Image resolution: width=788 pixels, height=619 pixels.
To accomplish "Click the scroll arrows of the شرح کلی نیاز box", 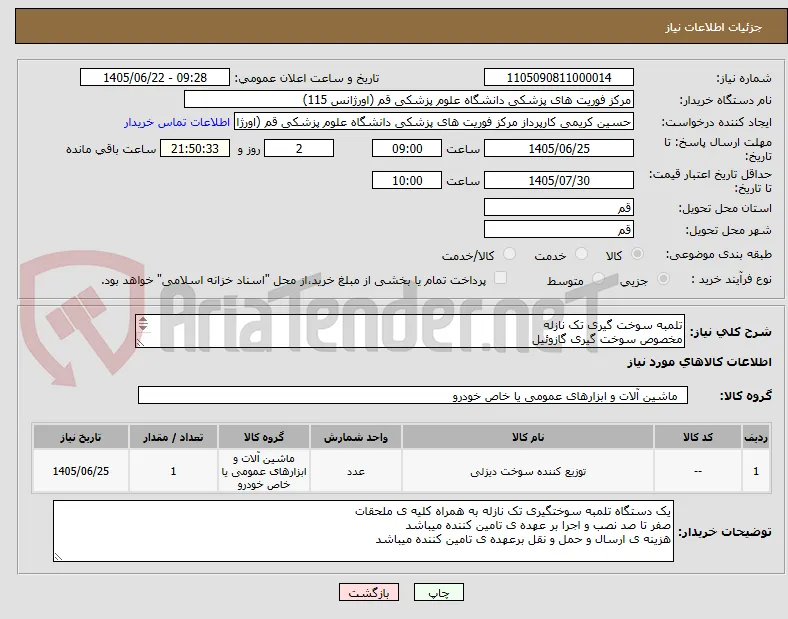I will coord(143,324).
